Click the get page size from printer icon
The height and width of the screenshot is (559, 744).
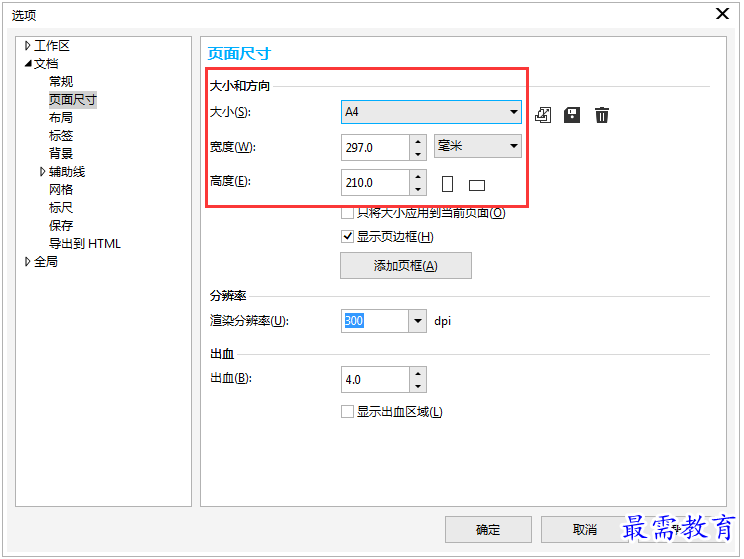[x=543, y=115]
